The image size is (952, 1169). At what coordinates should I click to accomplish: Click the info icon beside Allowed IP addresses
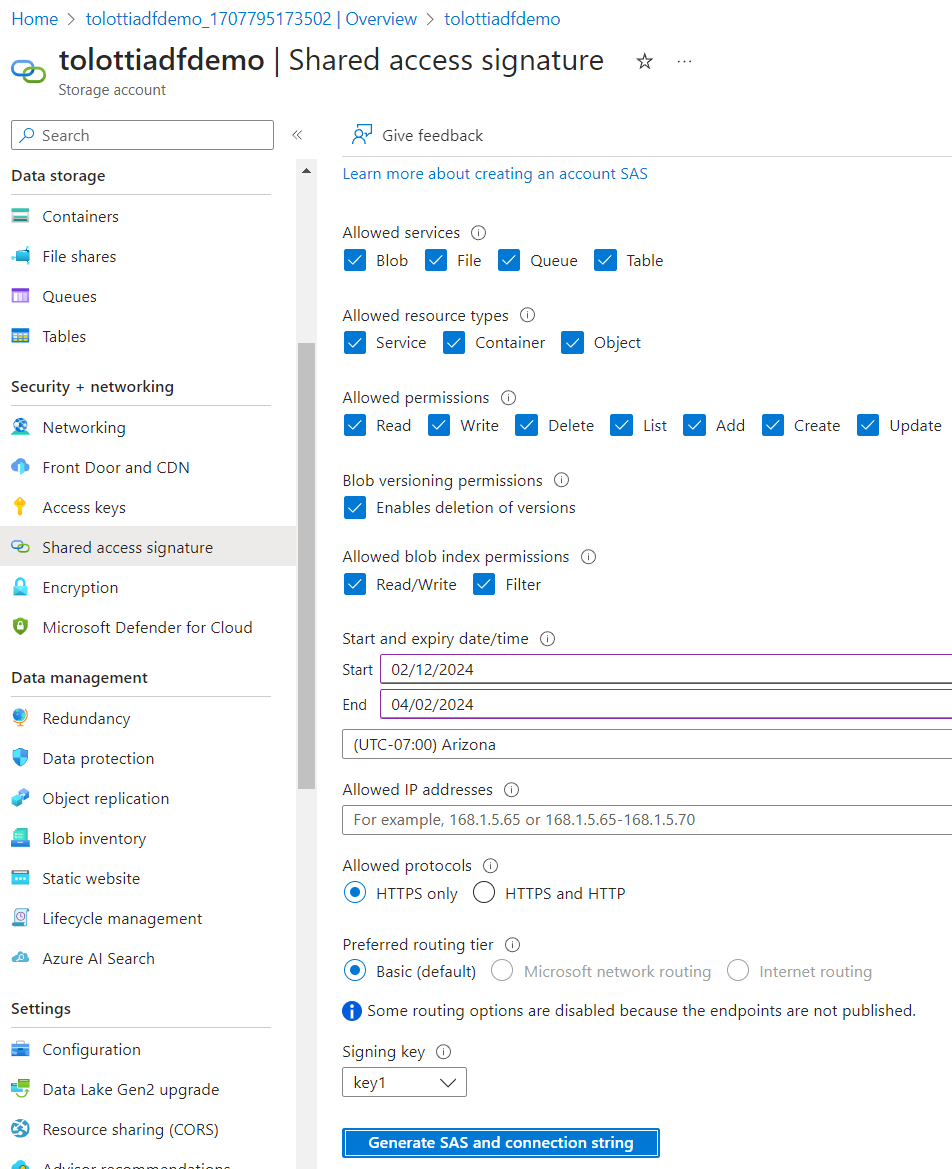[x=512, y=790]
